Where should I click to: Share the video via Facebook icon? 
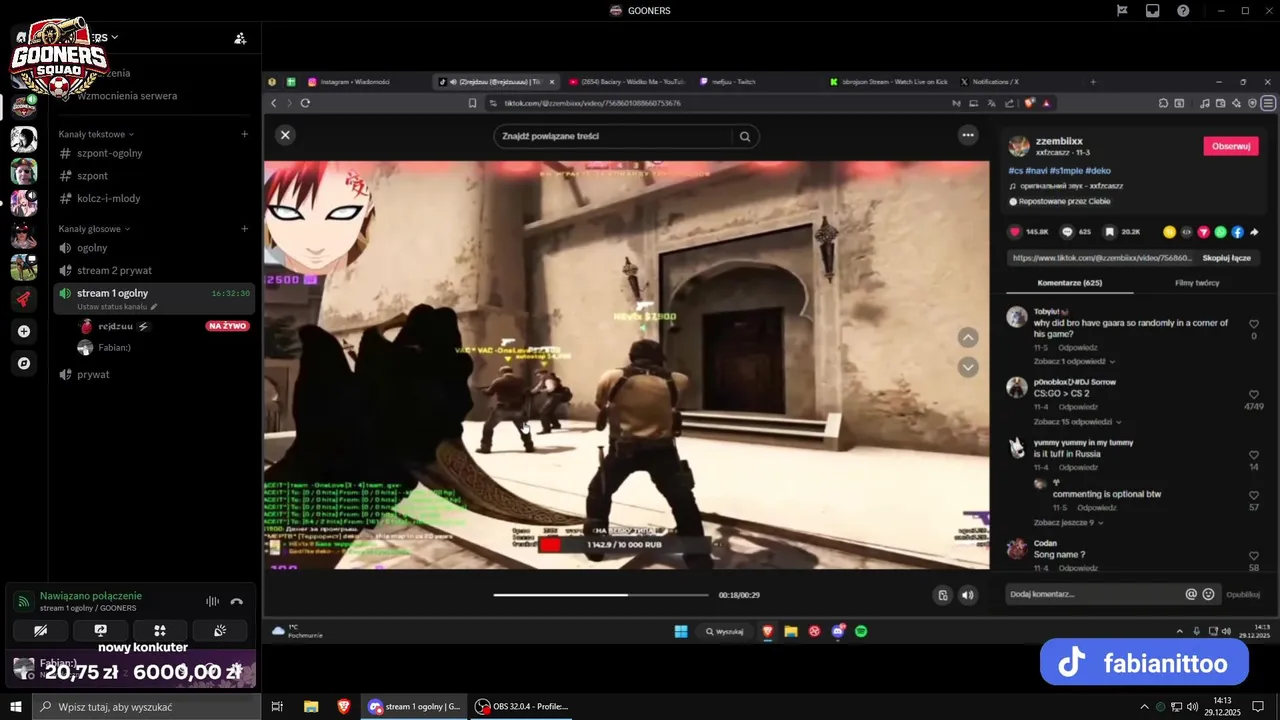point(1237,232)
